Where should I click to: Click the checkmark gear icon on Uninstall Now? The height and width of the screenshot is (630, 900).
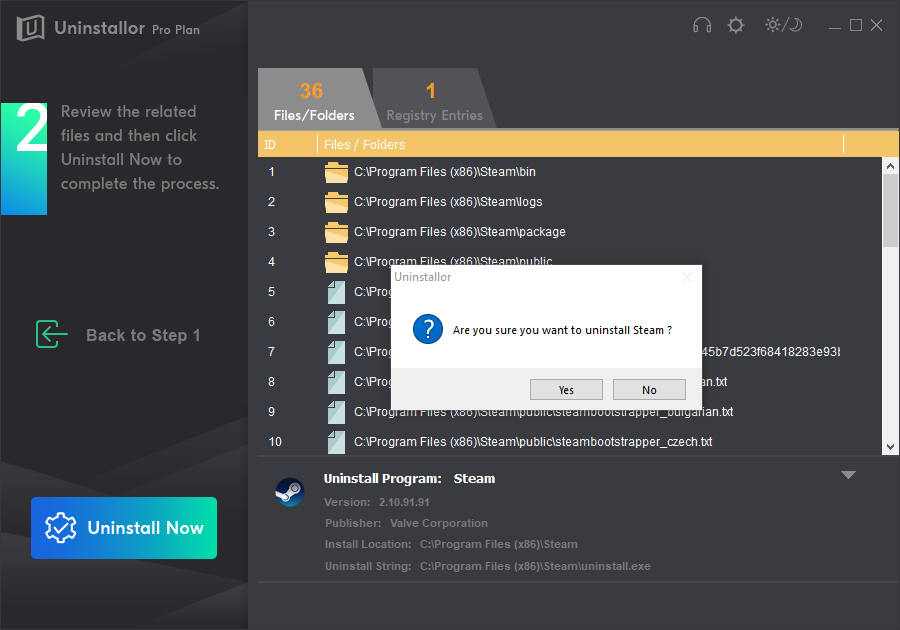pos(61,527)
